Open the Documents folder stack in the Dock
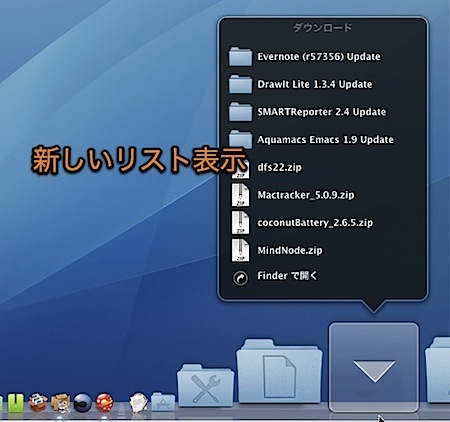450x422 pixels. (x=279, y=371)
